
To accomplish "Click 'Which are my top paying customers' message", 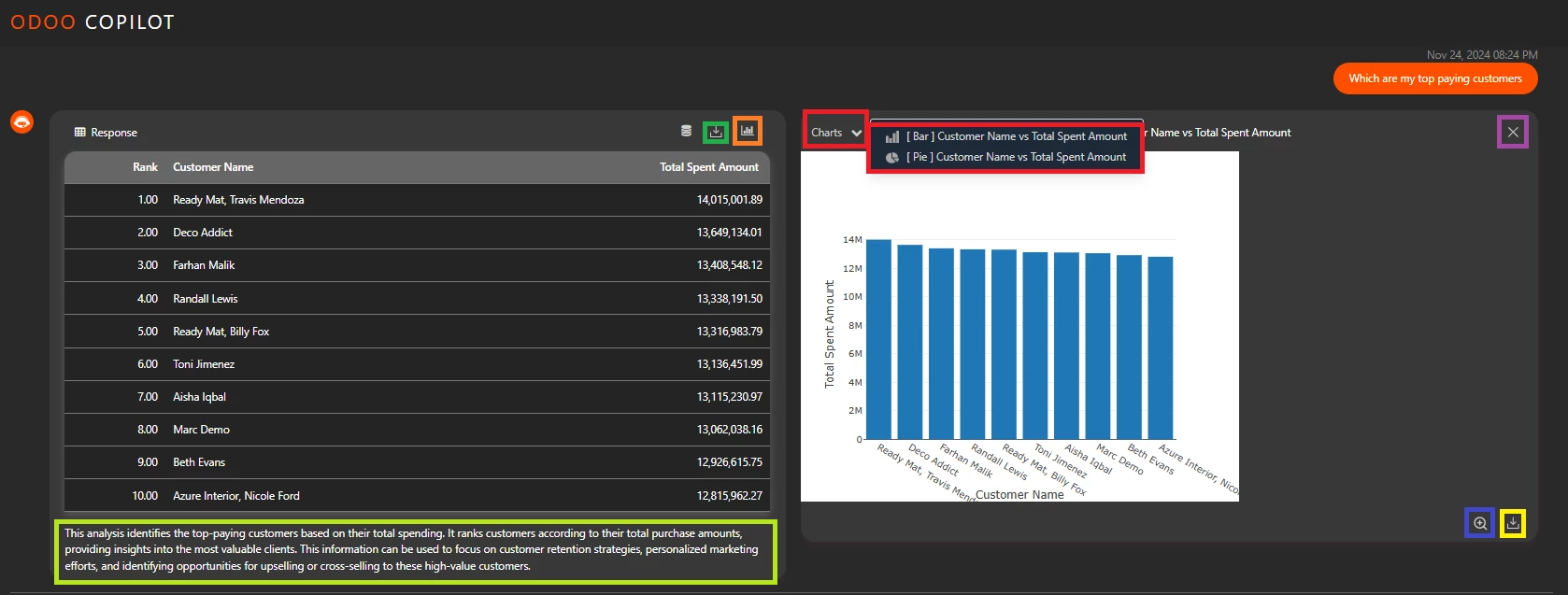I will click(1434, 78).
